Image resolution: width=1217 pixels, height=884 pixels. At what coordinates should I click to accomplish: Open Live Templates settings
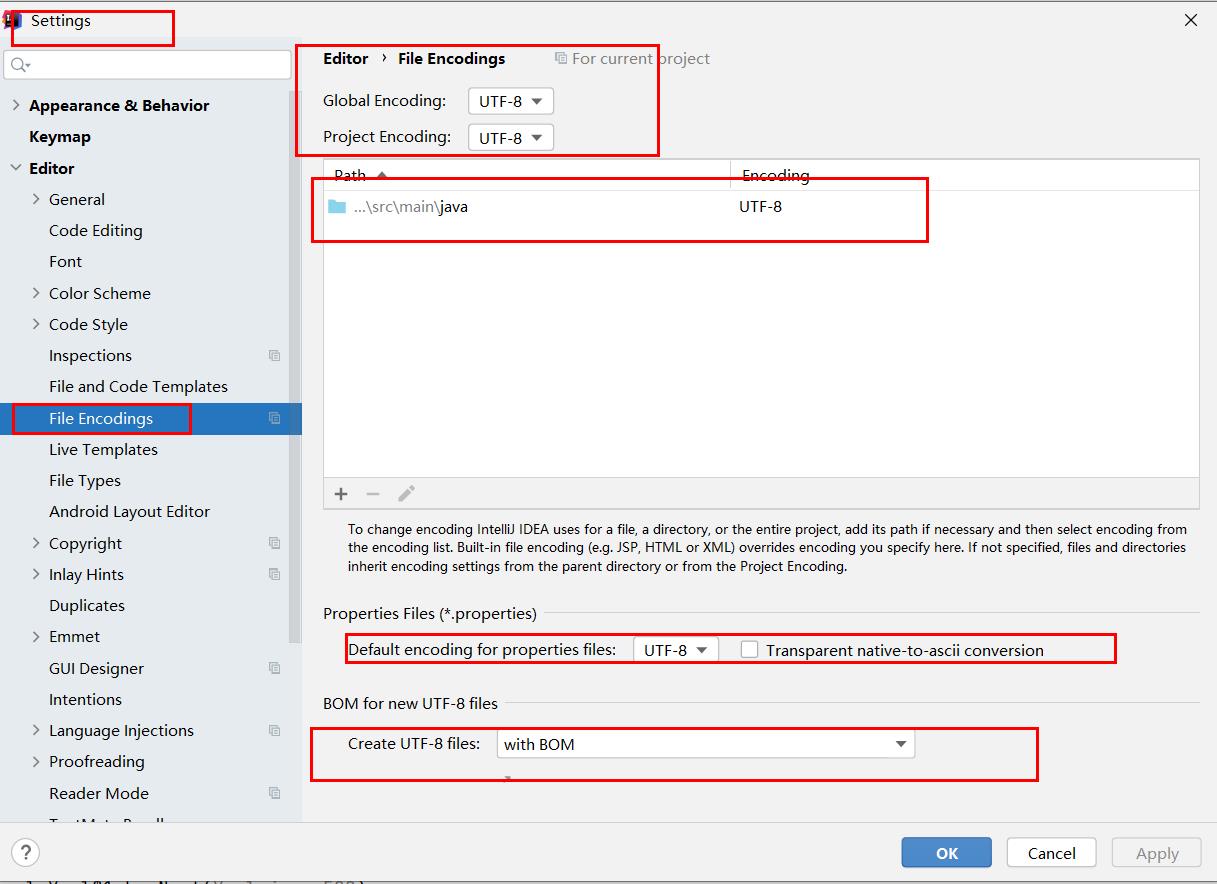tap(103, 449)
